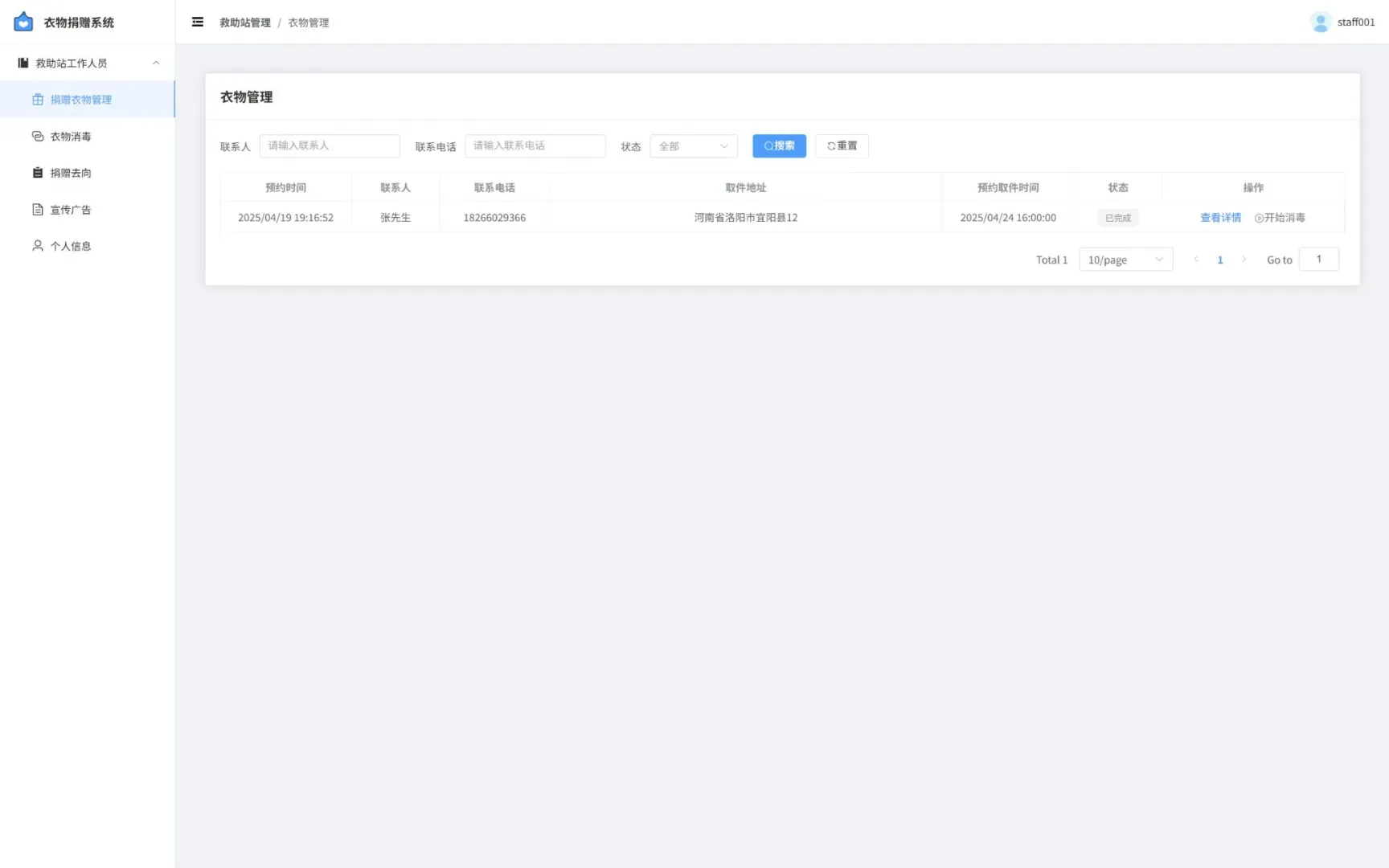The width and height of the screenshot is (1389, 868).
Task: Click the Total 1 record count
Action: [x=1051, y=260]
